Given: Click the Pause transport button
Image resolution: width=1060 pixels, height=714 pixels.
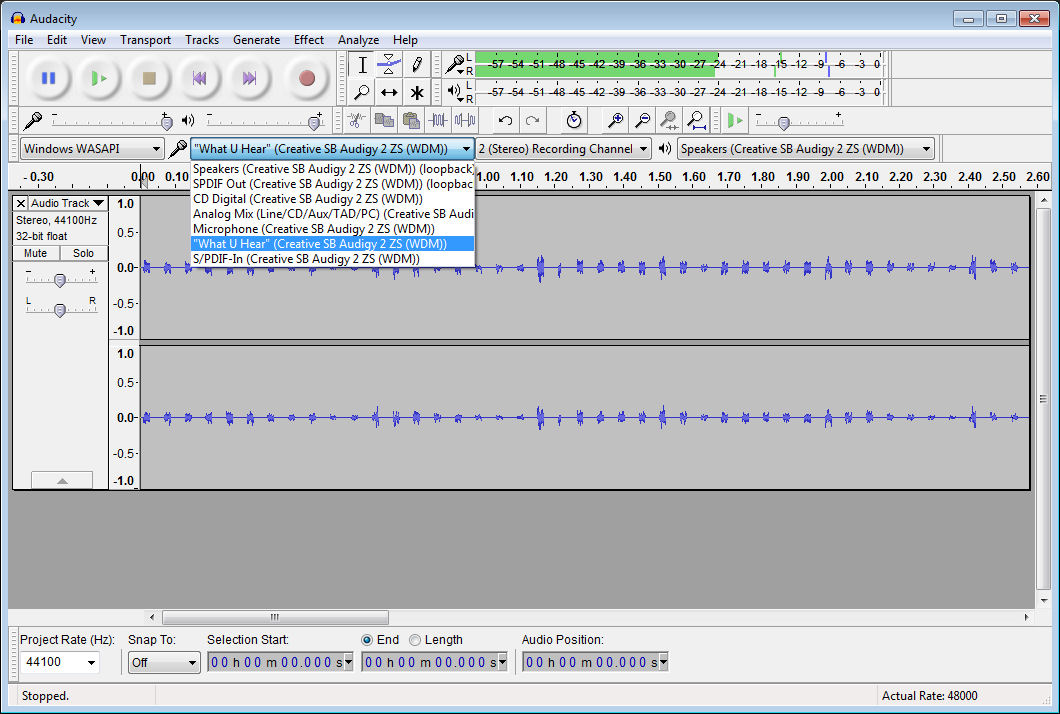Looking at the screenshot, I should click(48, 78).
